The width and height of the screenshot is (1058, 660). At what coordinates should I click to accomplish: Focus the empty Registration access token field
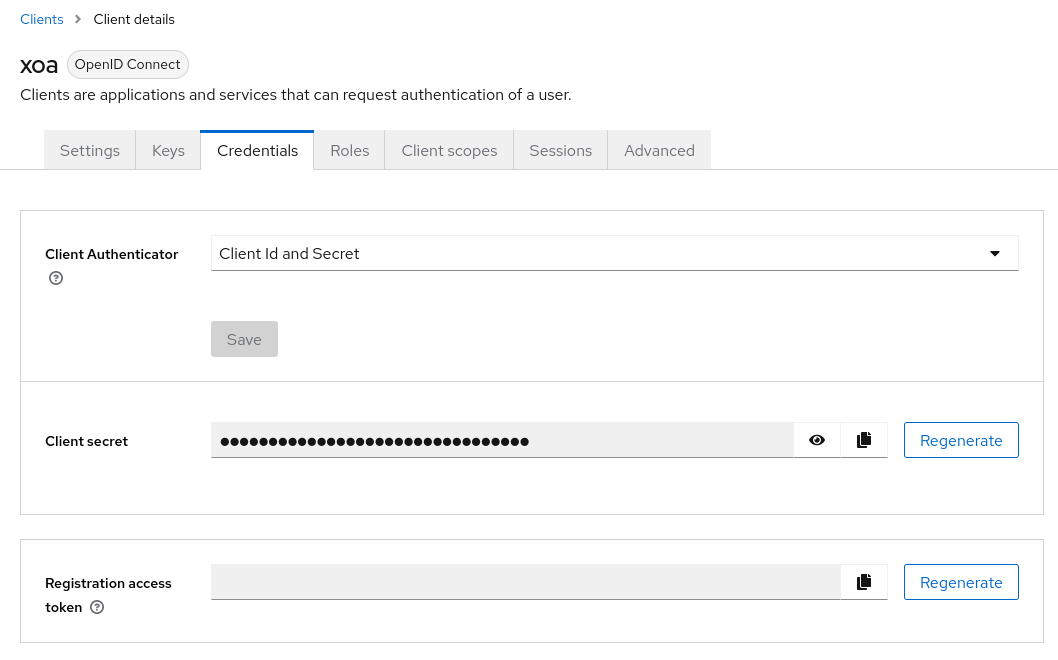(x=526, y=582)
